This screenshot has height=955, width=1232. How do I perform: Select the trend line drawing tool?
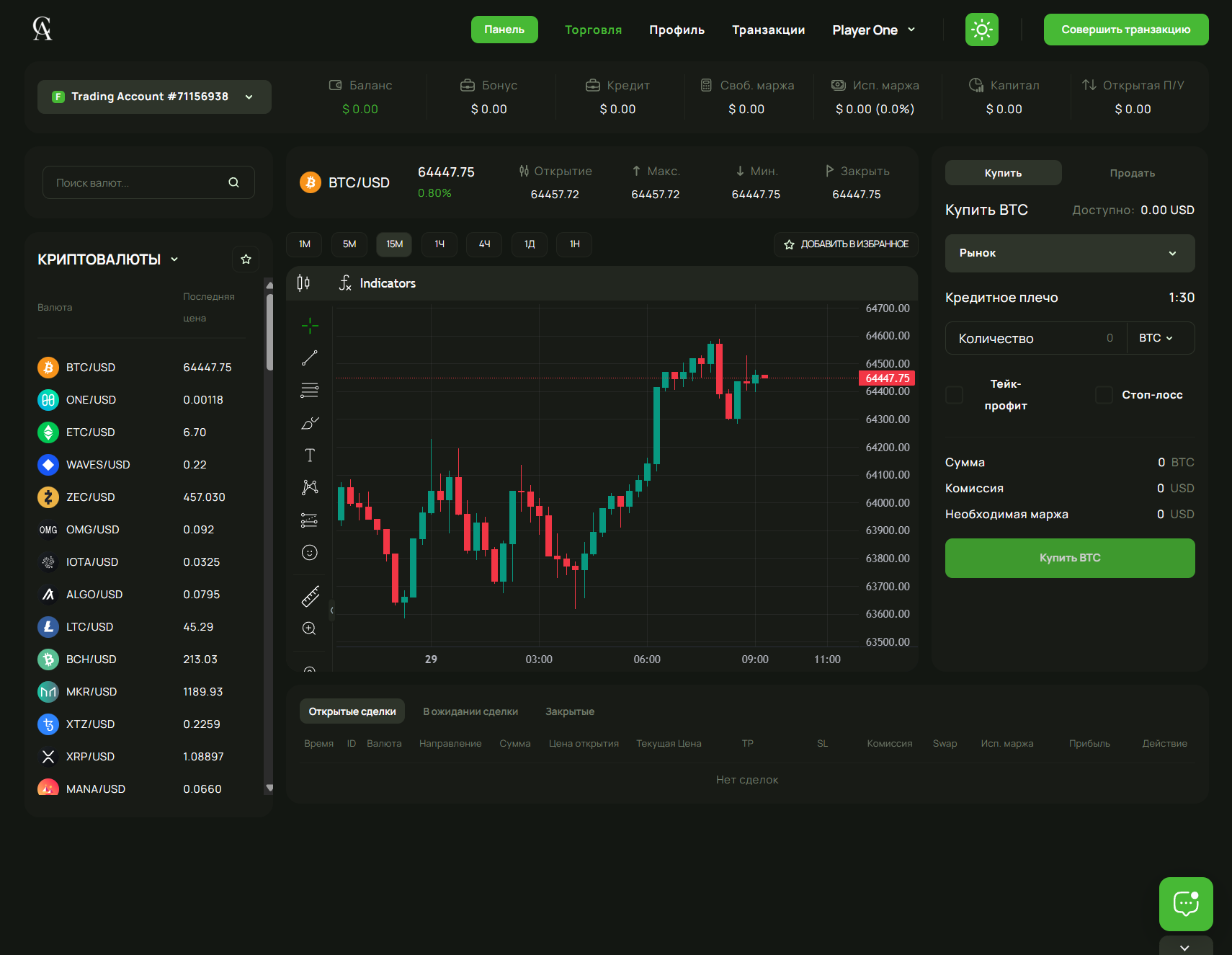click(310, 358)
